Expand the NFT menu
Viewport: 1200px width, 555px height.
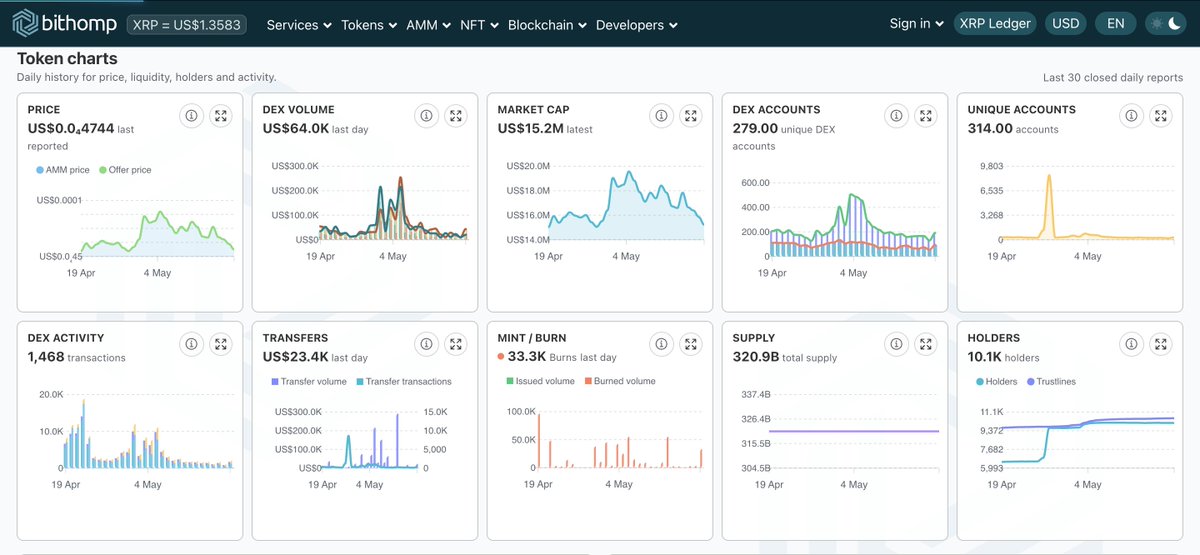tap(480, 24)
